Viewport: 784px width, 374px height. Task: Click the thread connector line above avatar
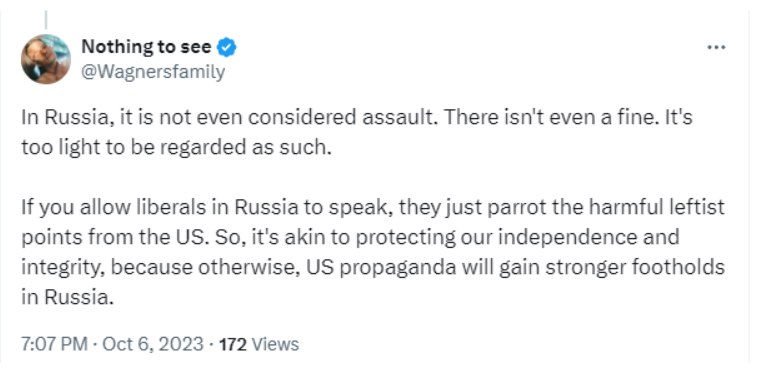46,19
